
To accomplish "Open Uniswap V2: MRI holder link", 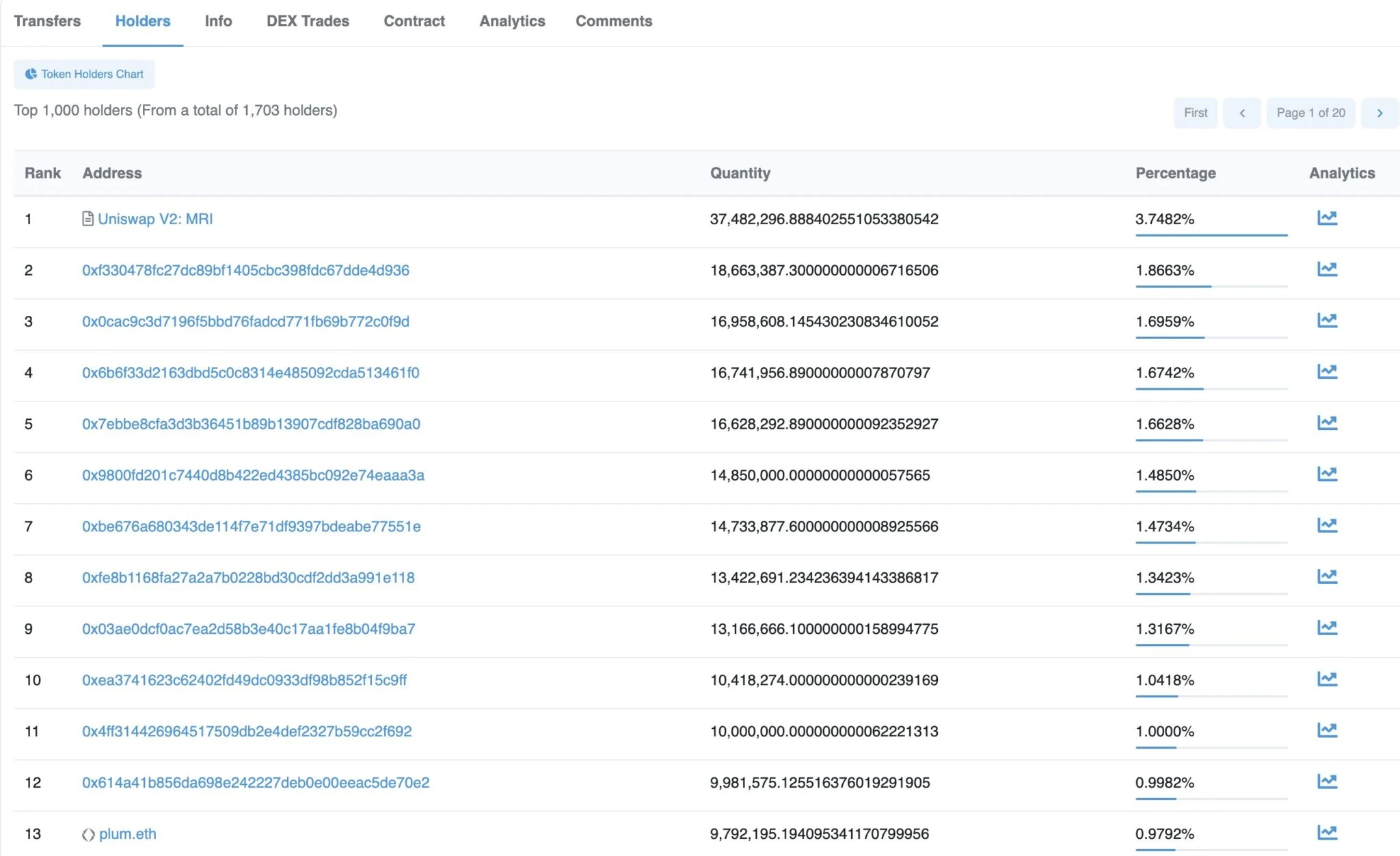I will tap(155, 219).
